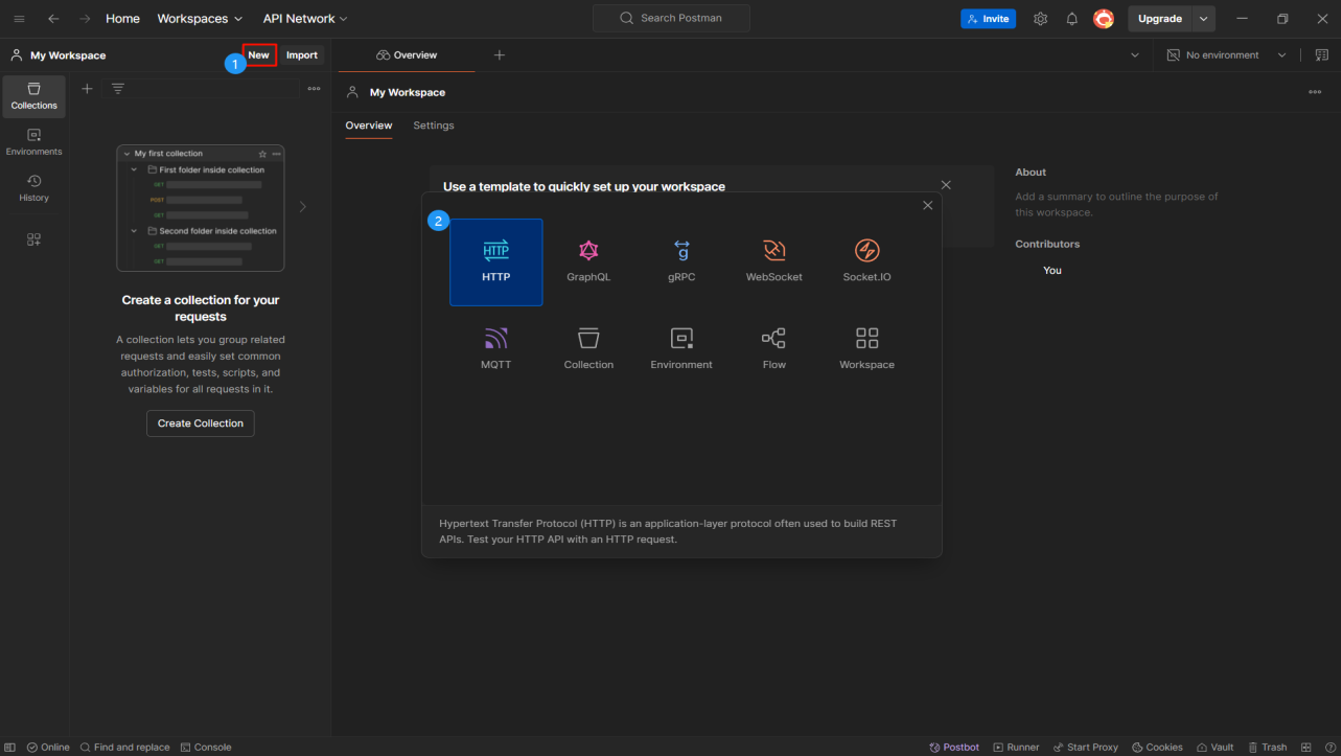The width and height of the screenshot is (1341, 756).
Task: Open the settings gear icon
Action: 1040,19
